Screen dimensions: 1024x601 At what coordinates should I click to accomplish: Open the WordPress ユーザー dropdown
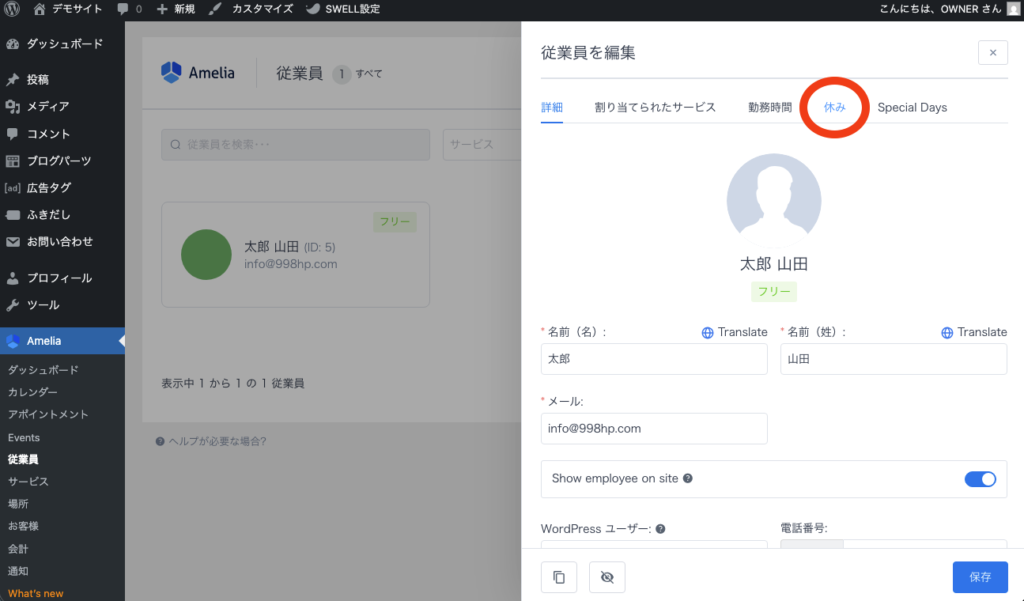click(x=654, y=547)
